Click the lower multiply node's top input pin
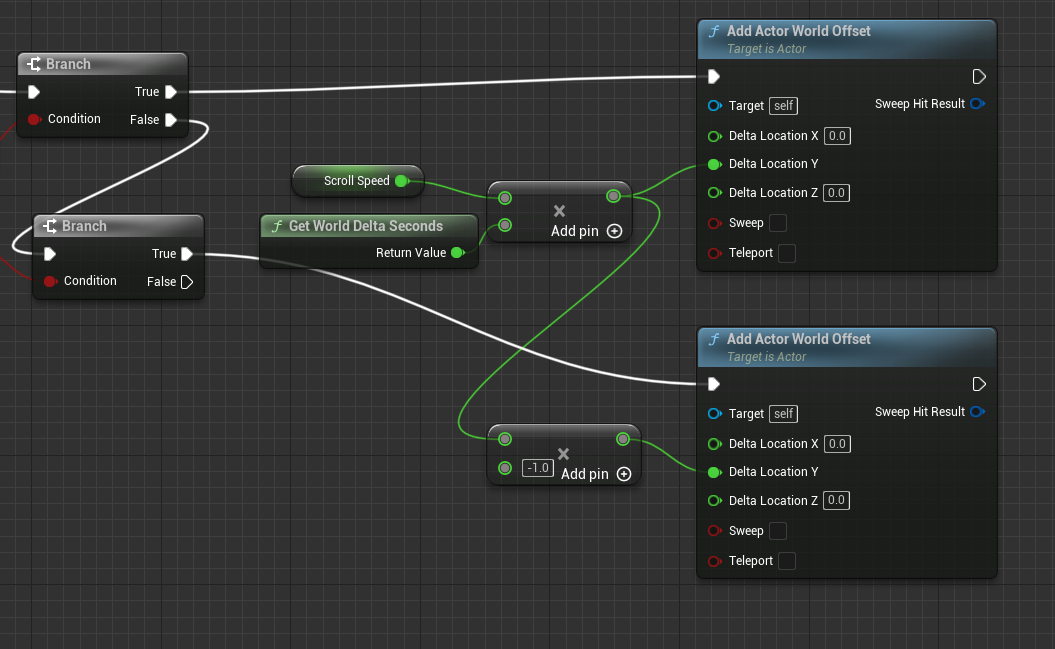The height and width of the screenshot is (649, 1055). (x=505, y=439)
